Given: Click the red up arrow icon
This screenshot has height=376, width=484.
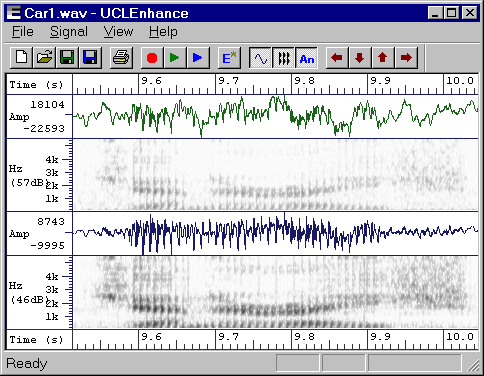Looking at the screenshot, I should pyautogui.click(x=383, y=58).
